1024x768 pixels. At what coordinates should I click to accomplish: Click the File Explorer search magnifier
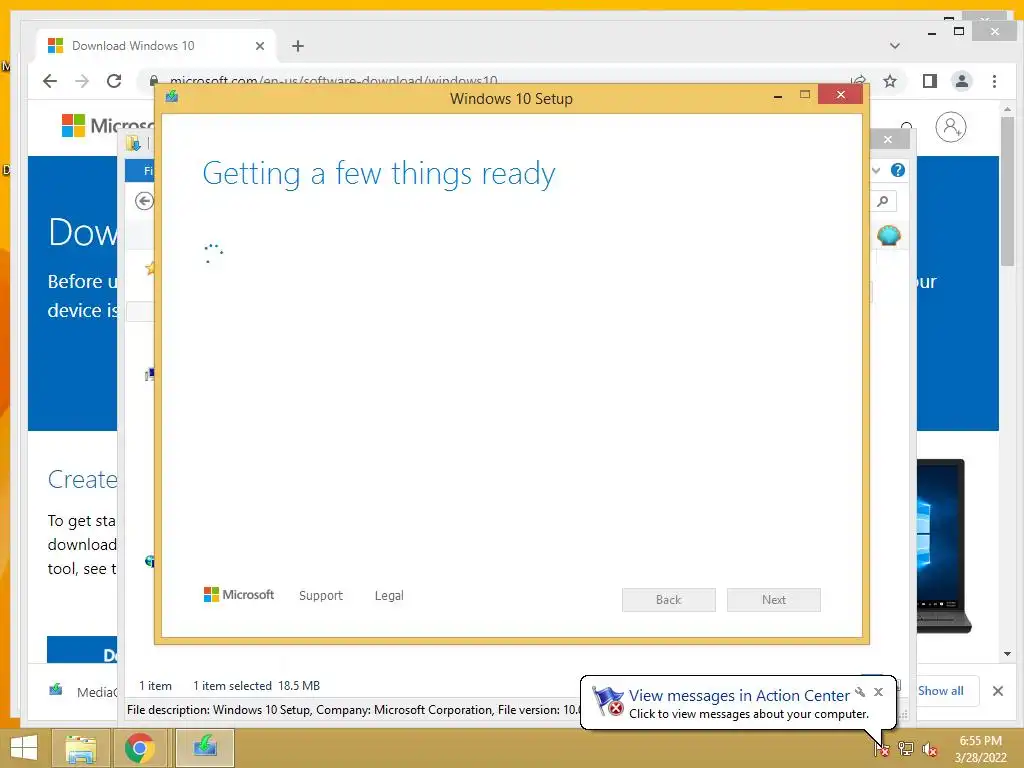point(883,201)
